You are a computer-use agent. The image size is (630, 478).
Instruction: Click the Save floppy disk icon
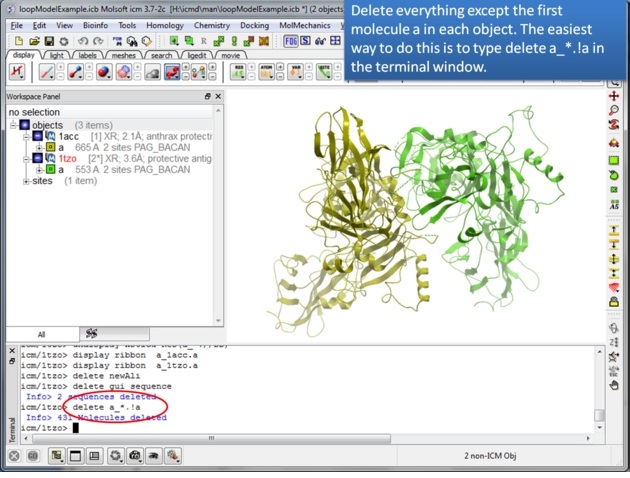tap(51, 41)
